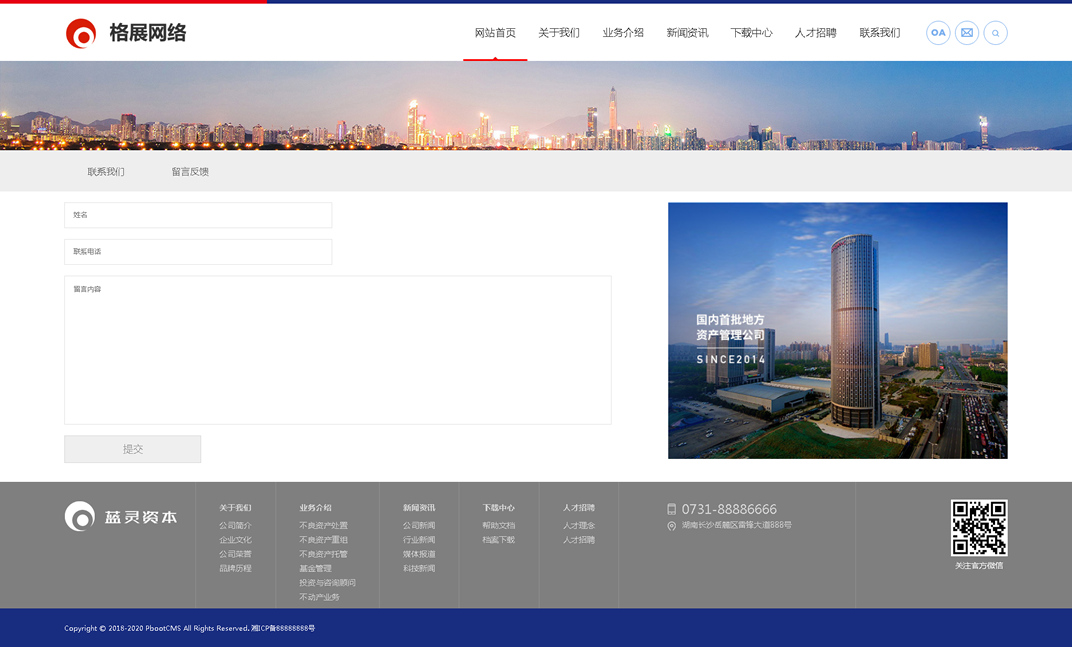Screen dimensions: 1072x647
Task: Open 关于我们 in the top navigation
Action: pos(559,33)
